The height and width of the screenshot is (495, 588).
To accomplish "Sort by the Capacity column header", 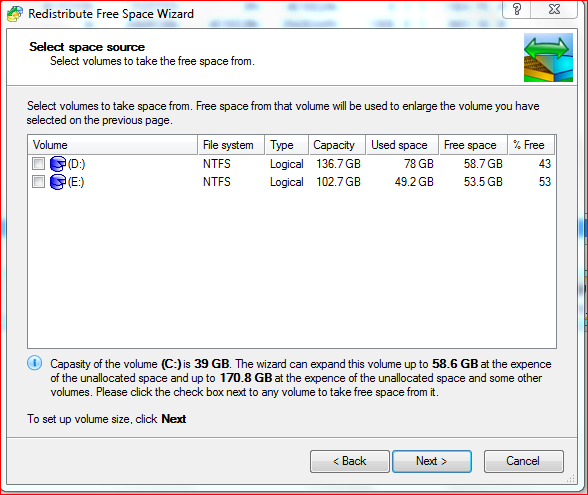I will point(337,145).
